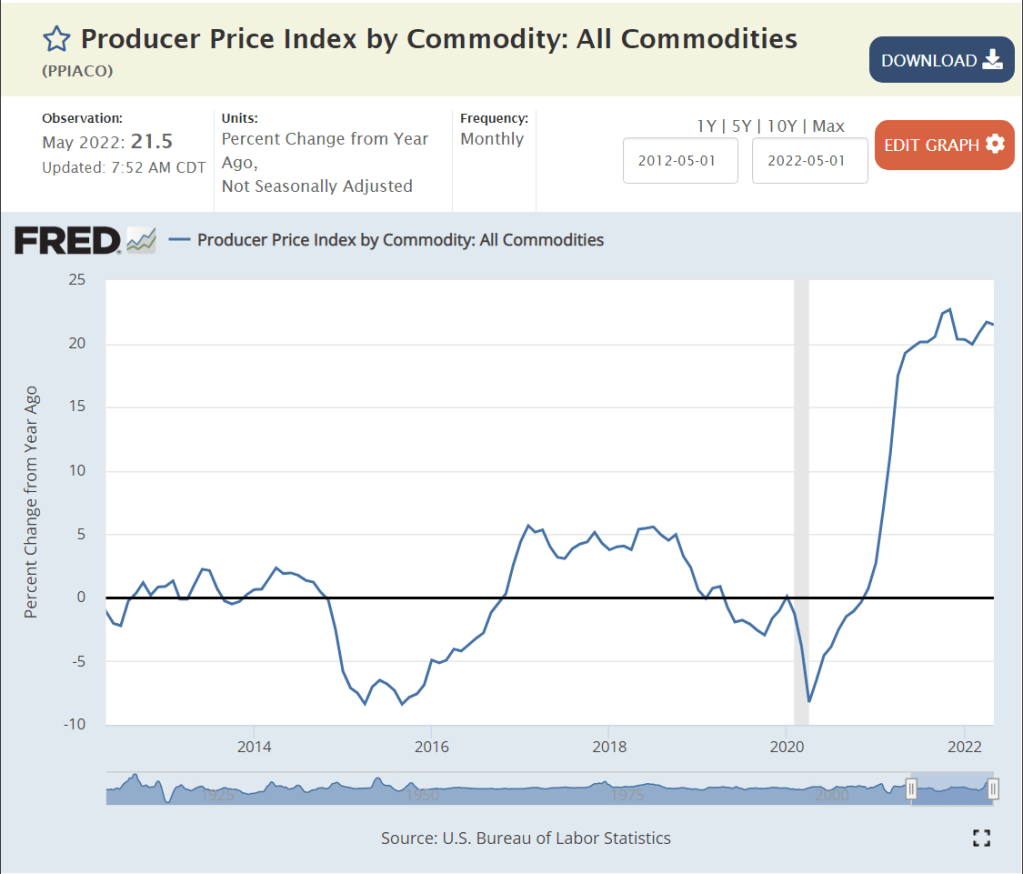Viewport: 1023px width, 874px height.
Task: Show the Max date range
Action: [828, 126]
